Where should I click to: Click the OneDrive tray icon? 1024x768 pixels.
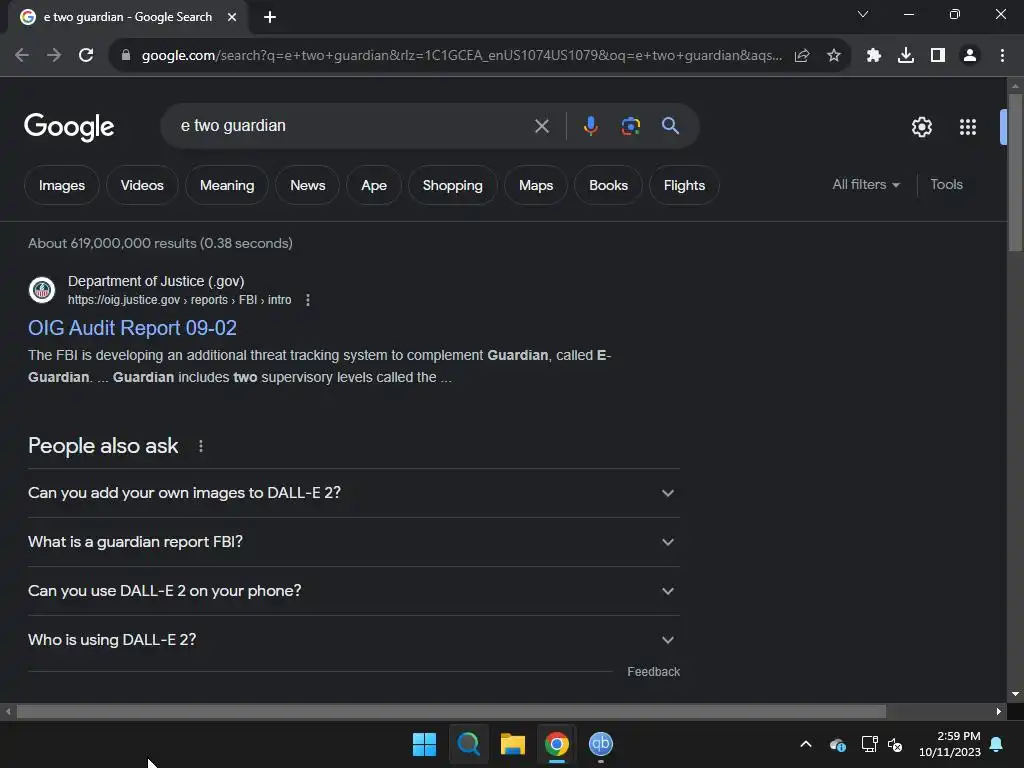click(837, 744)
